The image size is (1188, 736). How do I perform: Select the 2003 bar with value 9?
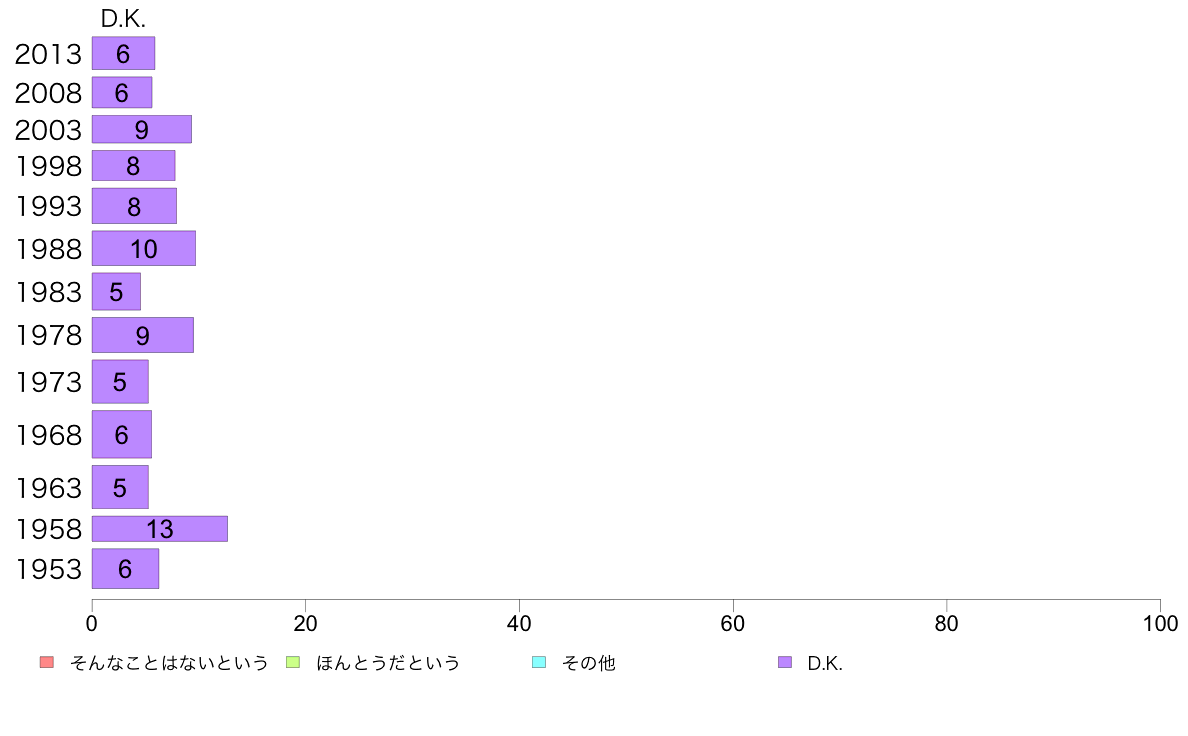coord(142,130)
